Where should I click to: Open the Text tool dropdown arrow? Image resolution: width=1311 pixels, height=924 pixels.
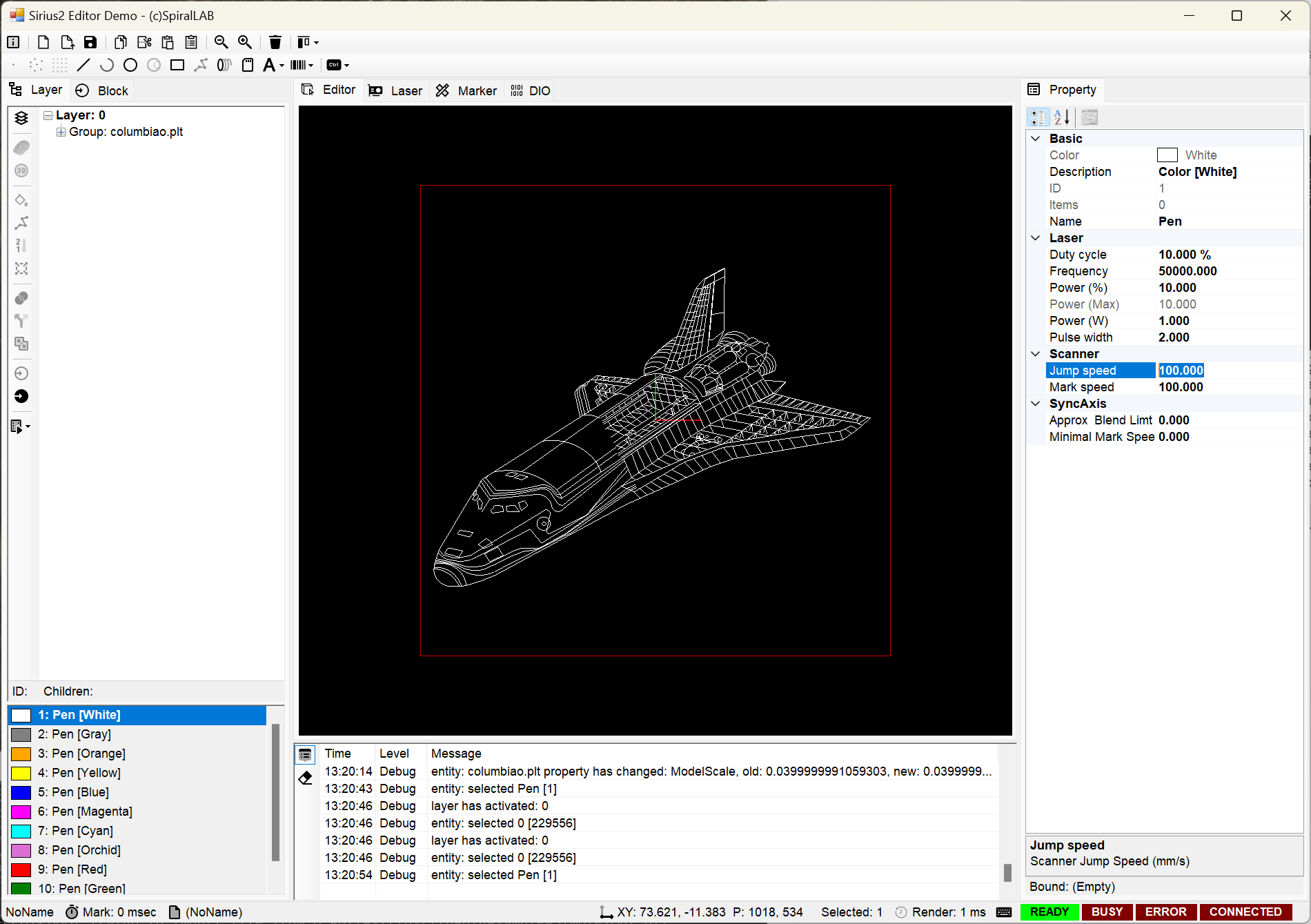click(282, 66)
